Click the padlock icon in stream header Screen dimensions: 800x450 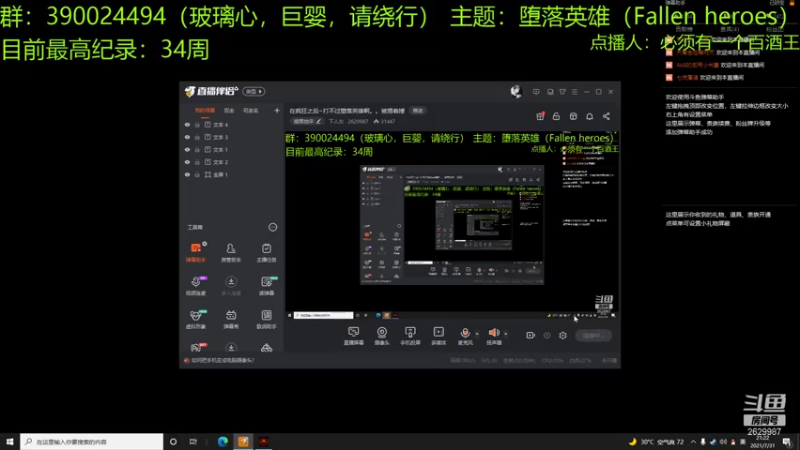click(x=556, y=116)
